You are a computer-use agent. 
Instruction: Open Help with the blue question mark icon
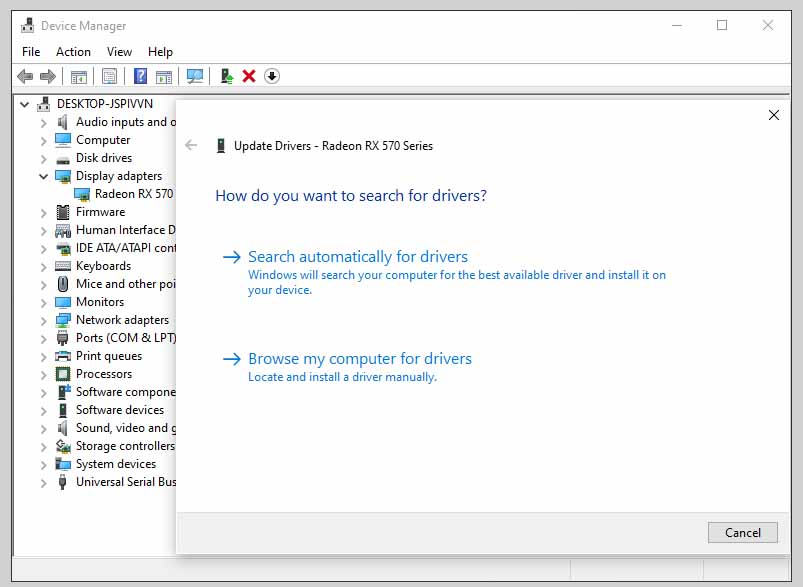(x=138, y=76)
